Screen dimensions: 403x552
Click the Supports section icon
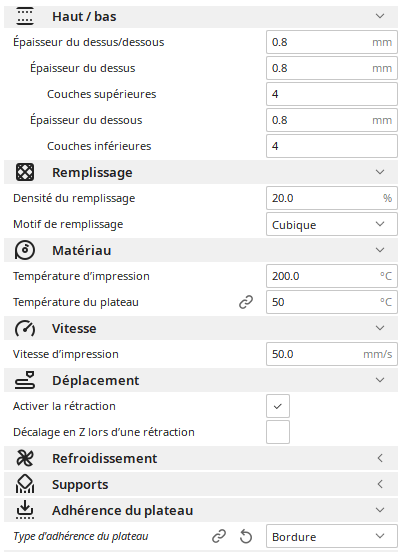point(25,484)
